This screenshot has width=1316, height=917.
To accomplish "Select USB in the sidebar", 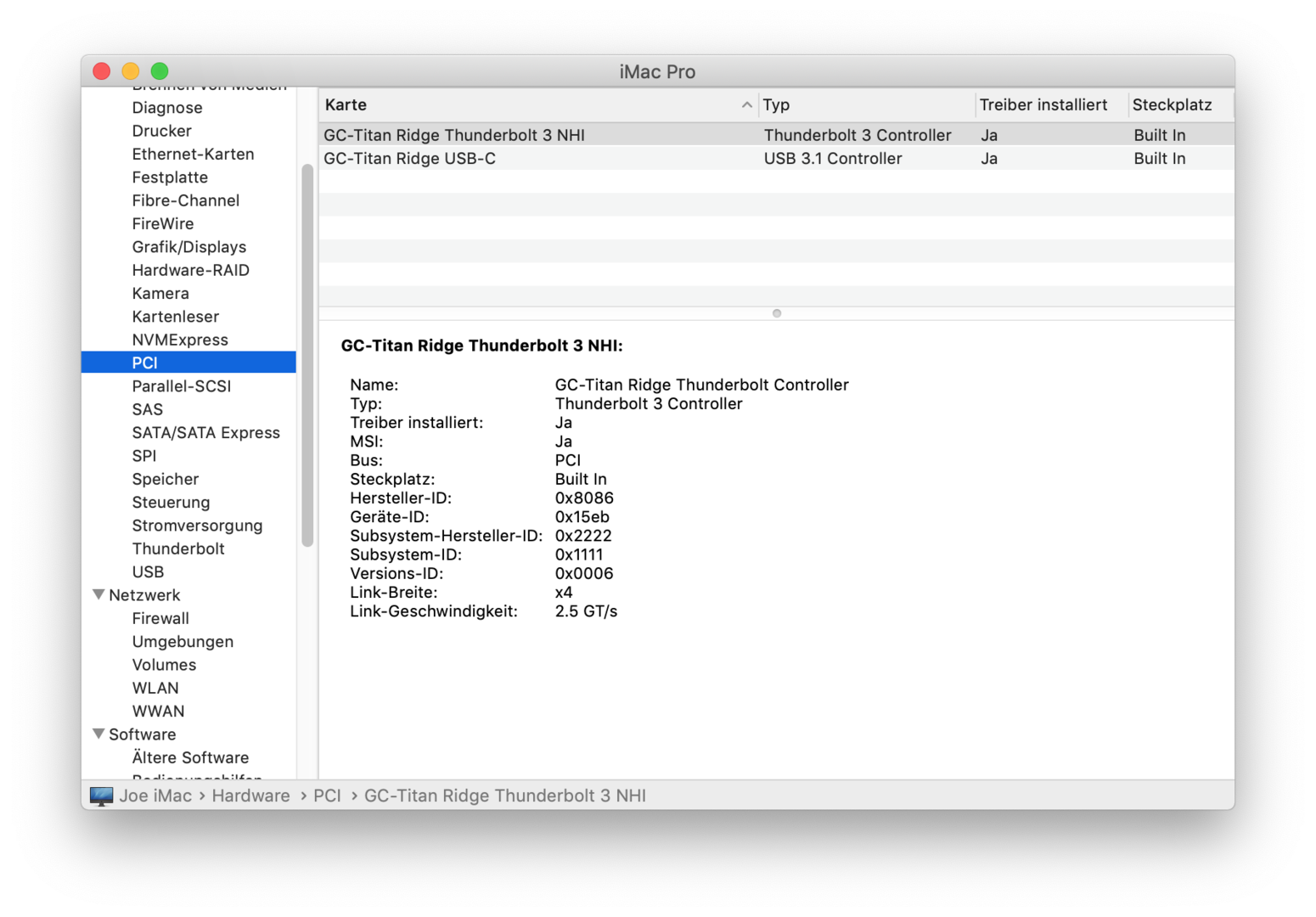I will pyautogui.click(x=148, y=571).
